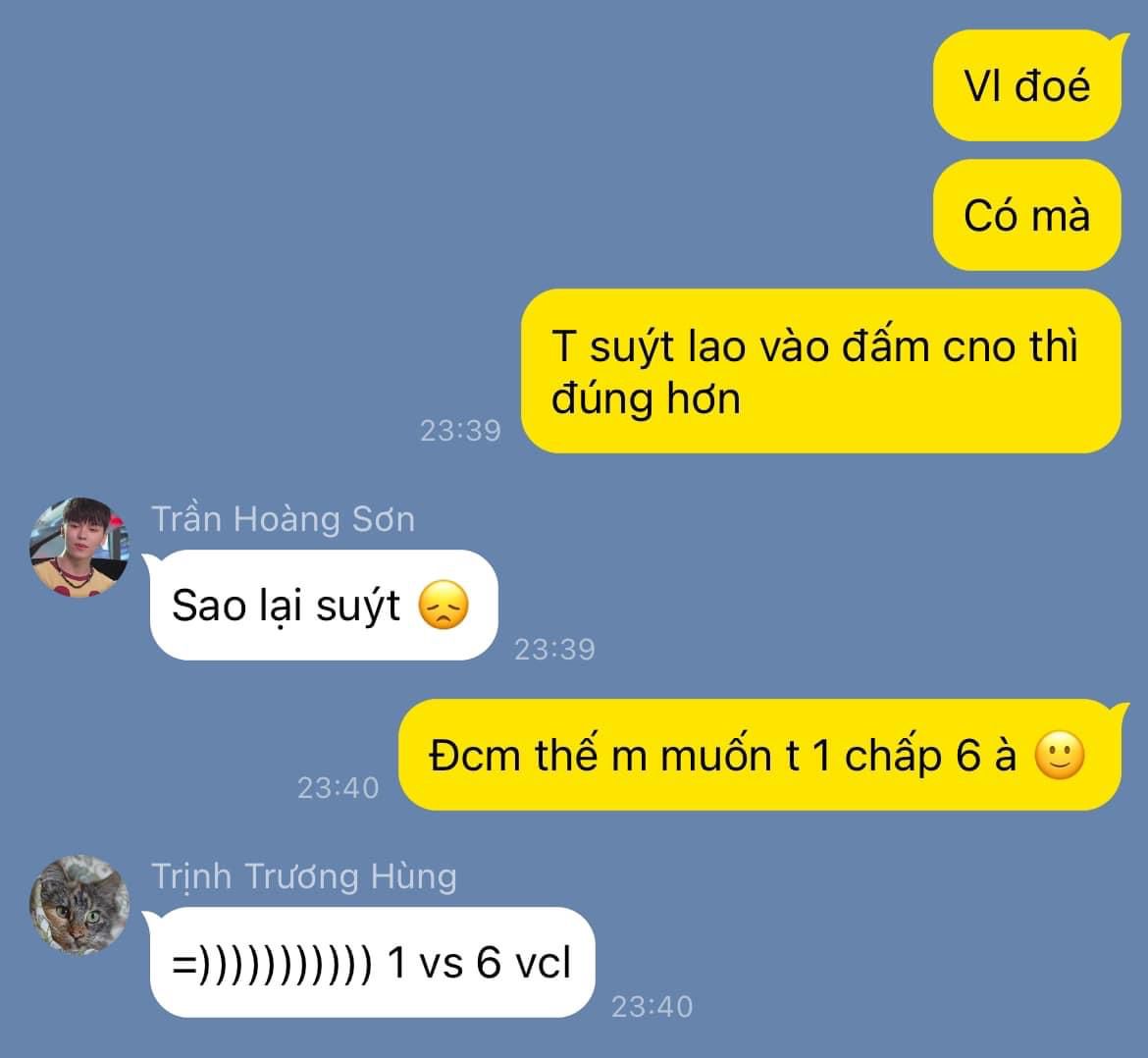1148x1058 pixels.
Task: Select the 'Có mà' message bubble
Action: (x=1027, y=215)
